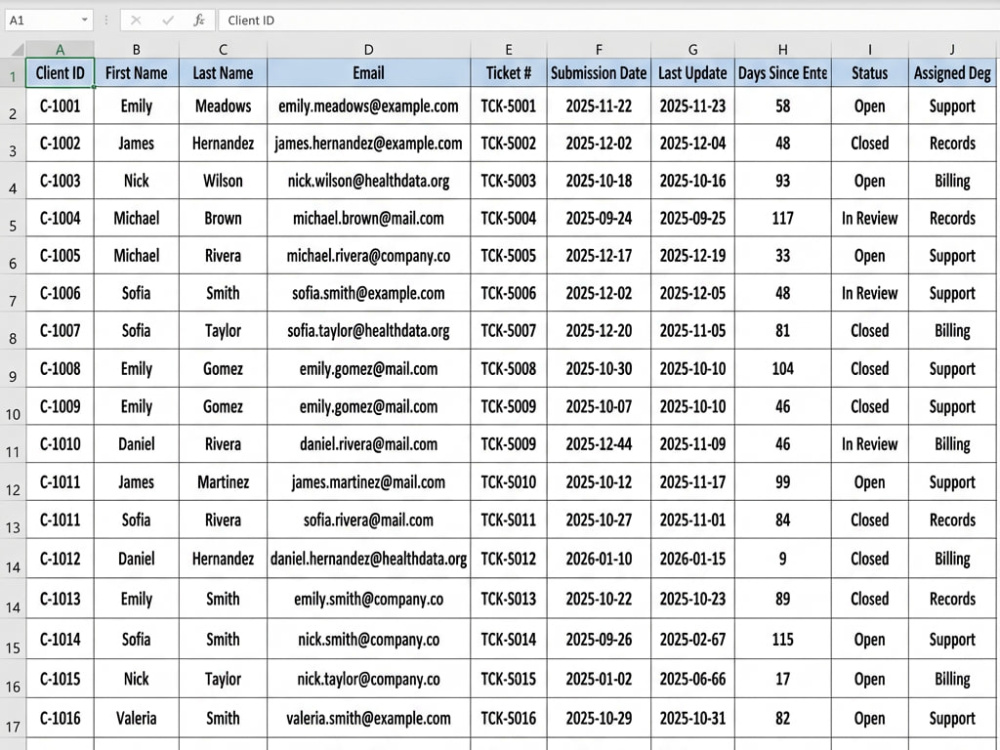The height and width of the screenshot is (750, 1000).
Task: Click the last update 2025-02-67
Action: coord(693,640)
